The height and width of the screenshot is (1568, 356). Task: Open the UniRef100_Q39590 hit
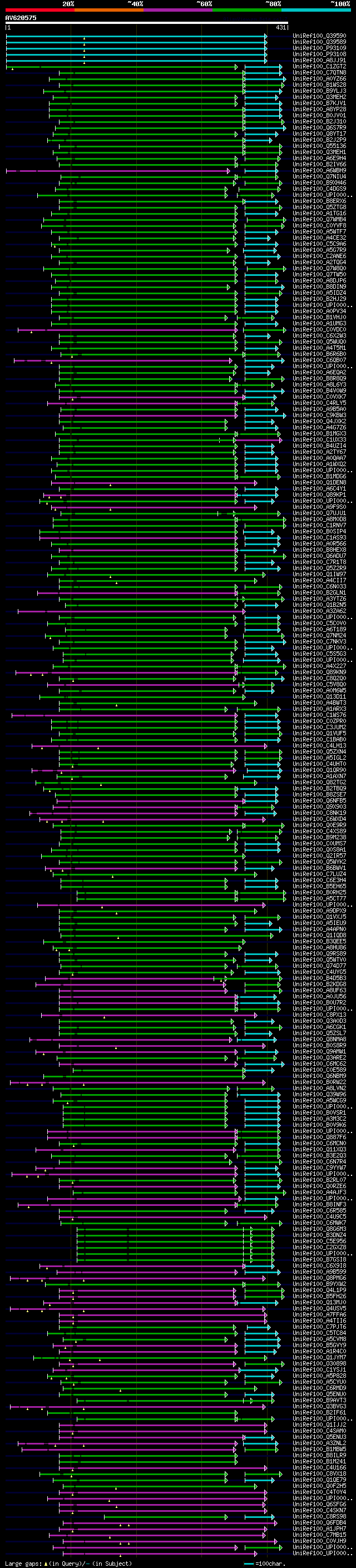319,36
